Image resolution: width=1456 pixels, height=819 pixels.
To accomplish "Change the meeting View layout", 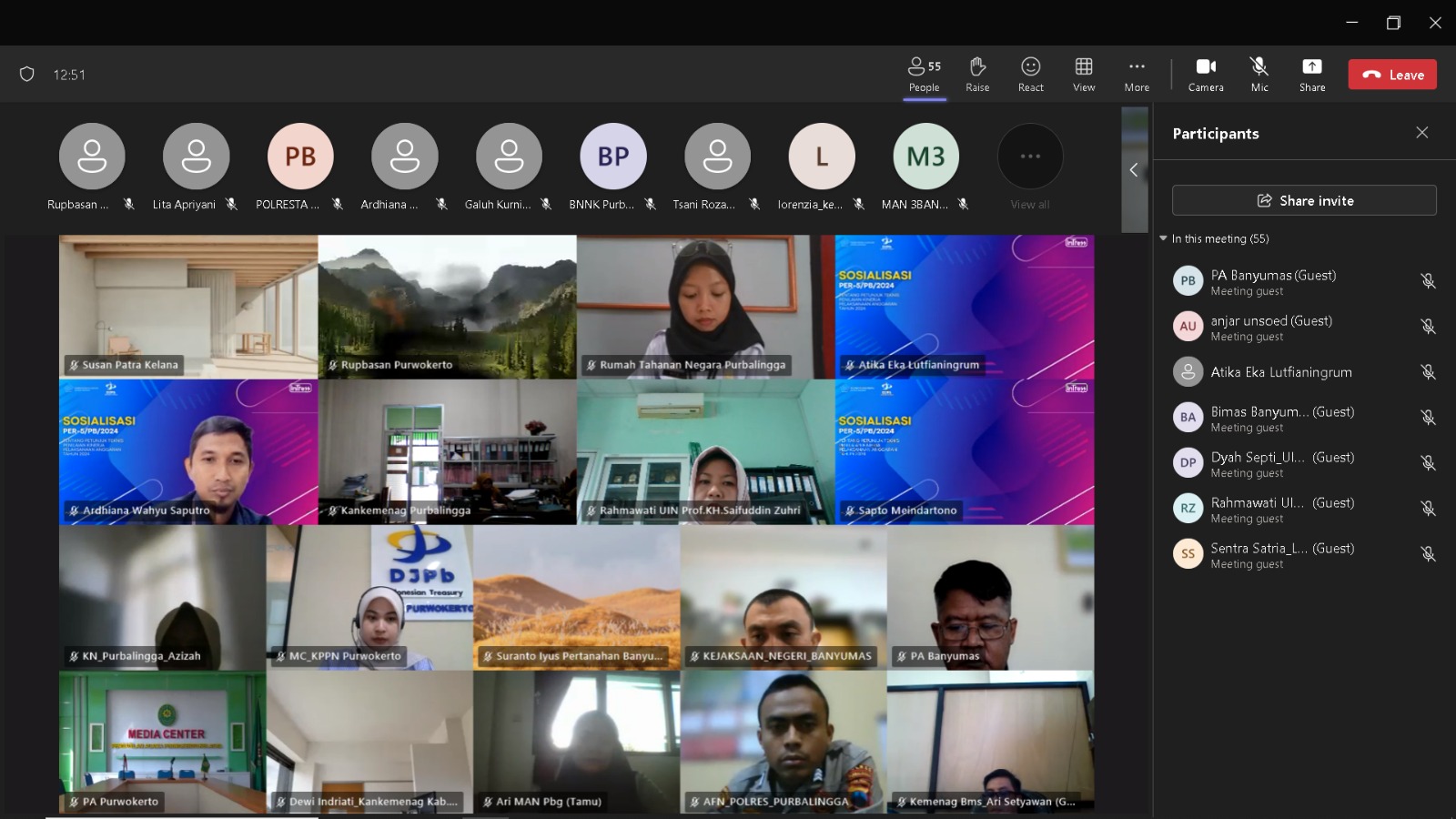I will coord(1083,75).
